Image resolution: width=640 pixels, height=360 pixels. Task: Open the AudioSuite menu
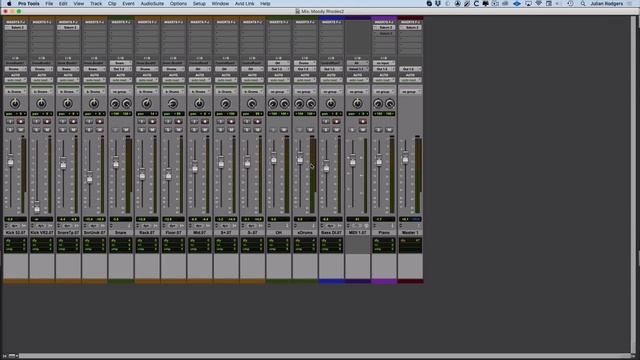point(152,4)
